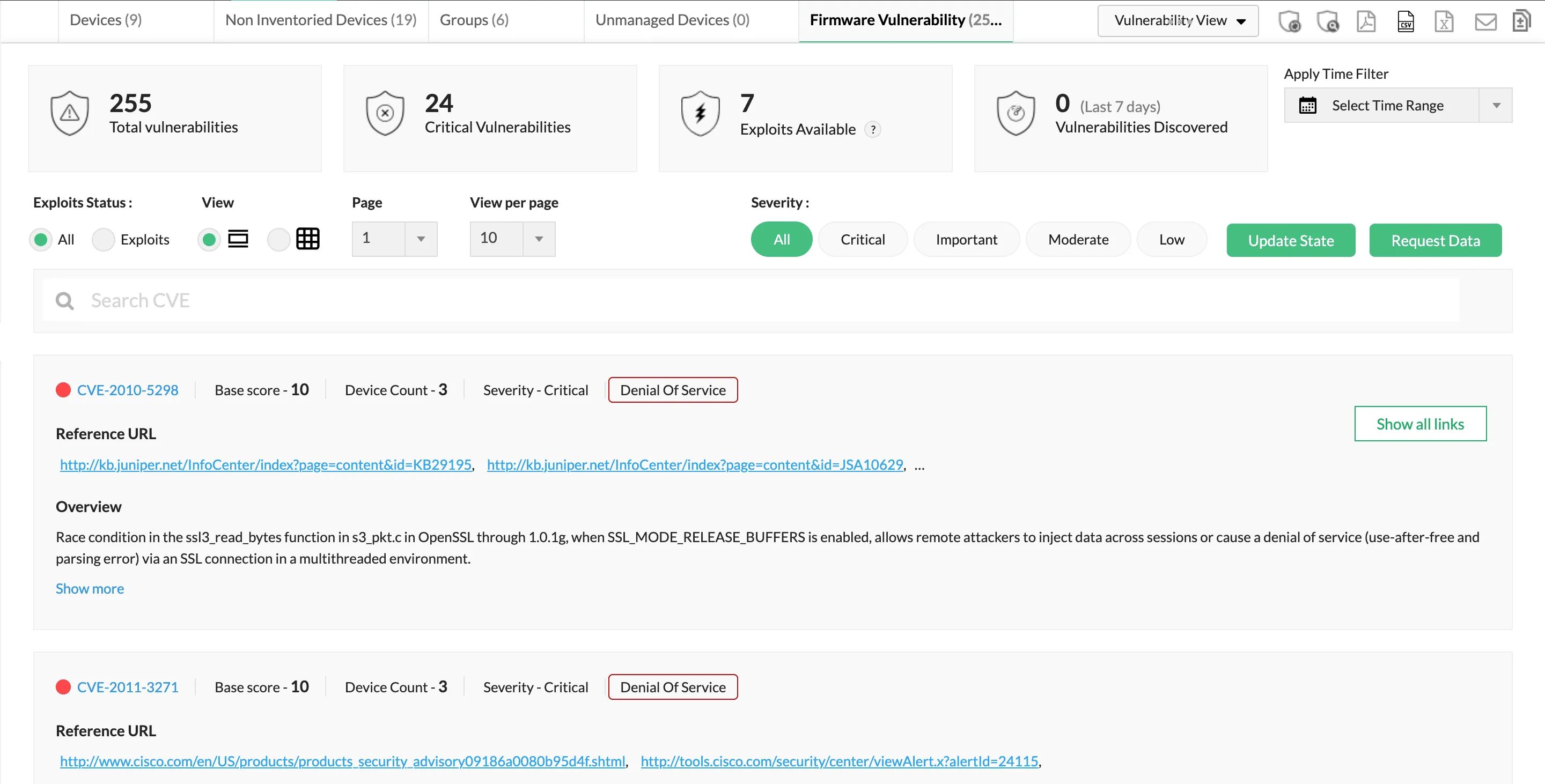Screen dimensions: 1545x784
Task: Click the email envelope icon
Action: (1485, 22)
